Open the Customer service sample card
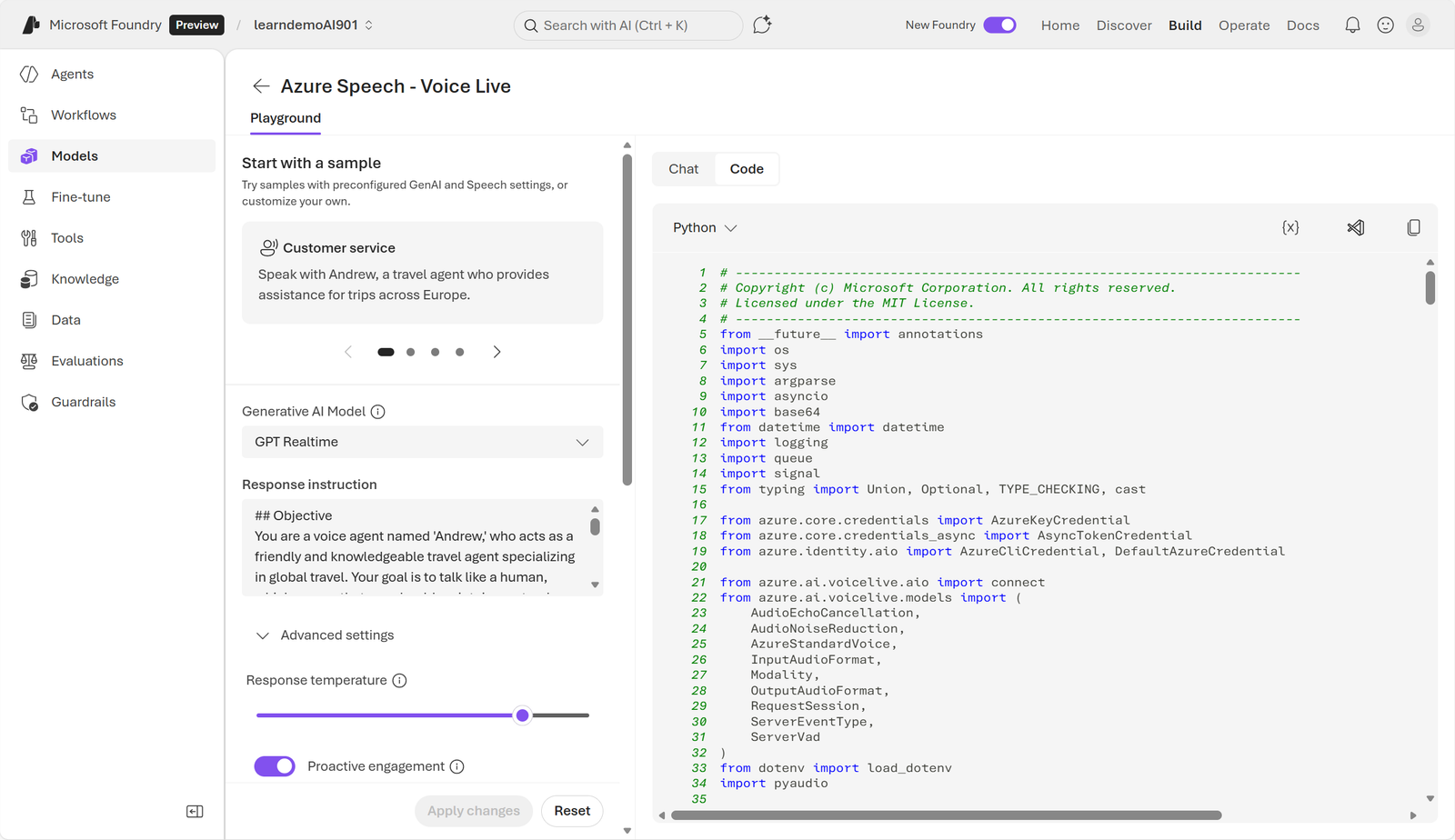This screenshot has width=1455, height=840. [x=422, y=273]
